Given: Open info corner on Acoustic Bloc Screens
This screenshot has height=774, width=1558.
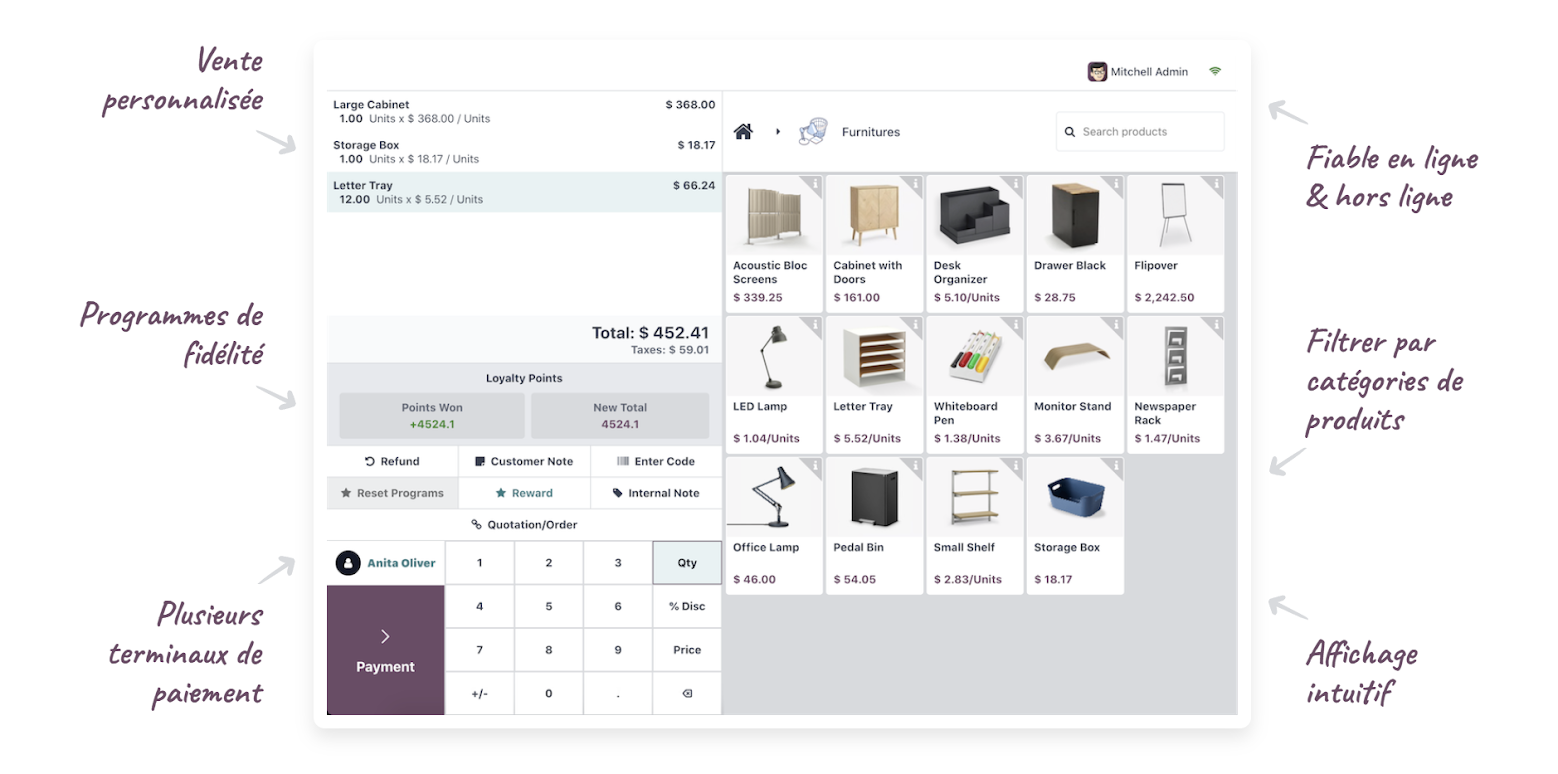Looking at the screenshot, I should pyautogui.click(x=815, y=184).
